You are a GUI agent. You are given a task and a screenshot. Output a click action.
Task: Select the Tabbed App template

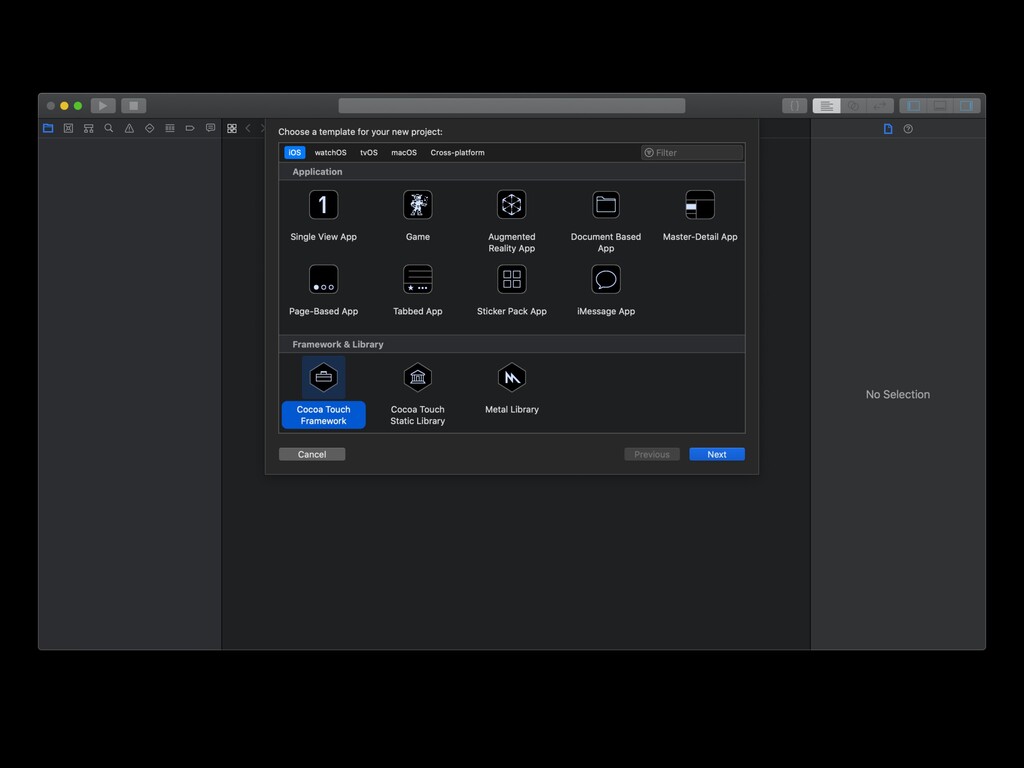(417, 291)
